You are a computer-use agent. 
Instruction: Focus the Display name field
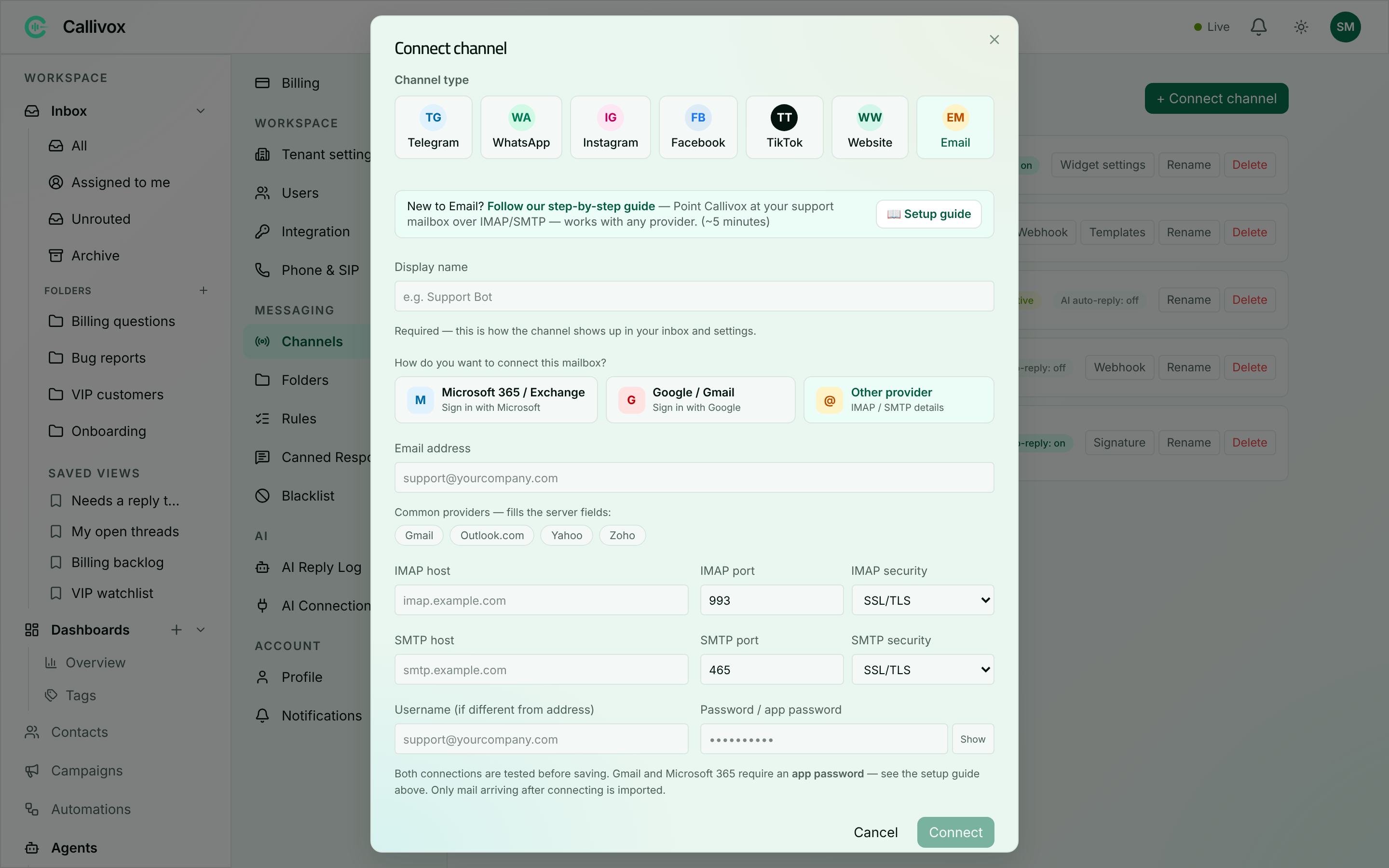click(694, 296)
